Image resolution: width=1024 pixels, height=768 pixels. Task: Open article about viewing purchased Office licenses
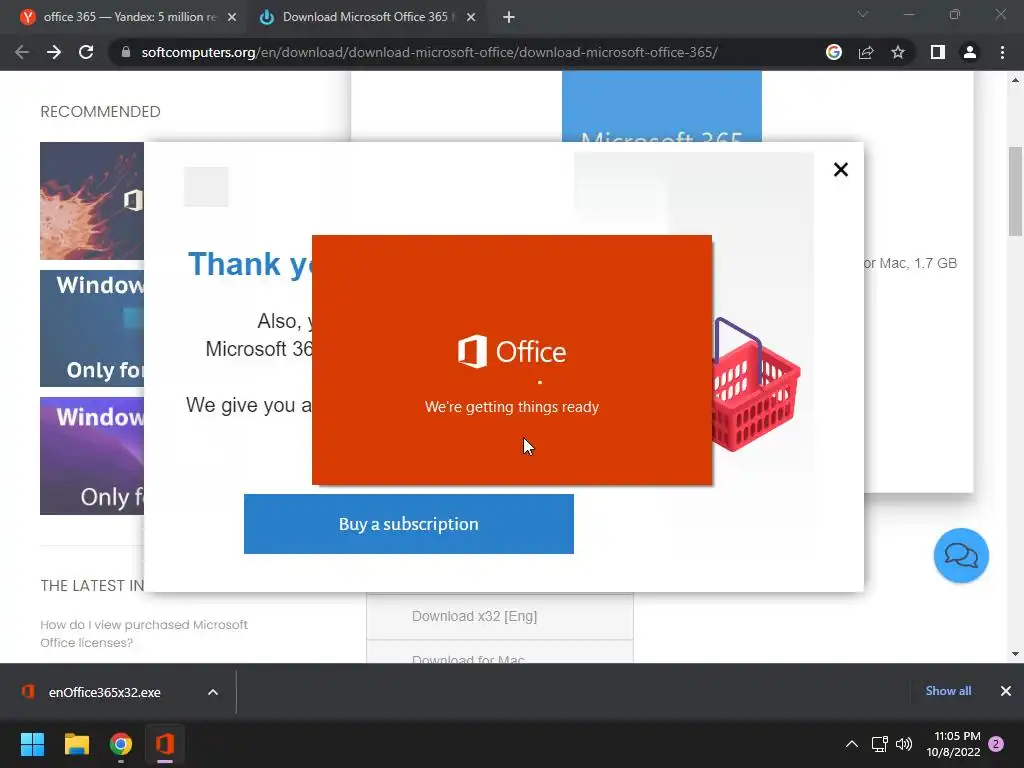(144, 633)
